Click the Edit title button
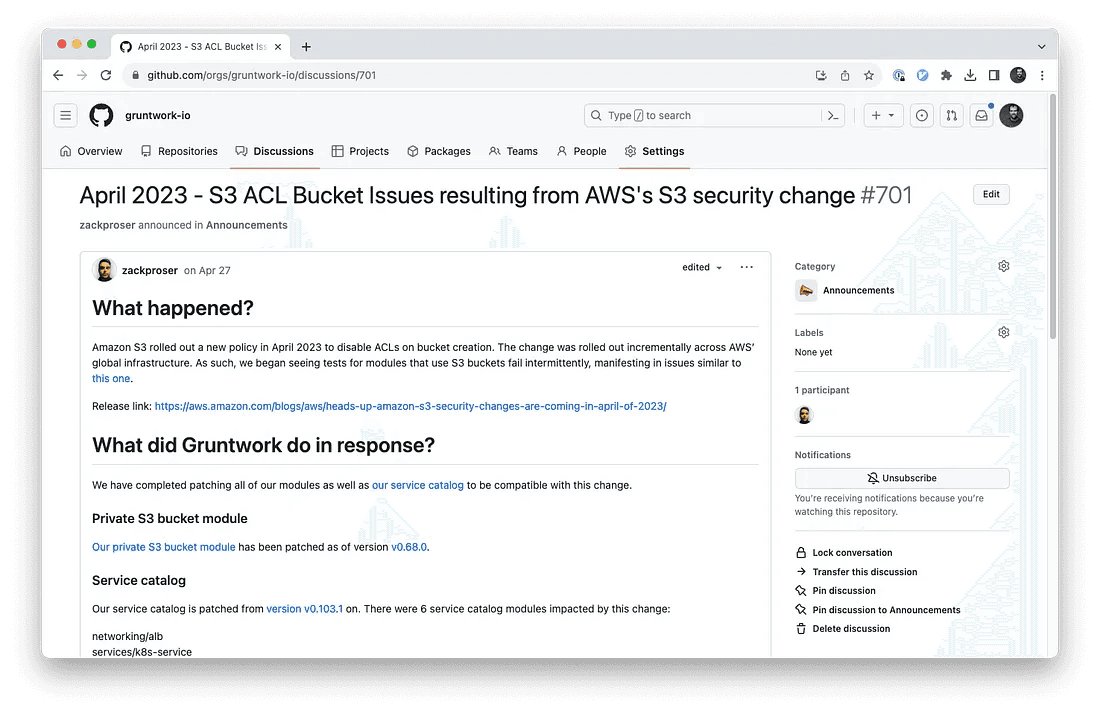This screenshot has height=713, width=1100. click(991, 194)
